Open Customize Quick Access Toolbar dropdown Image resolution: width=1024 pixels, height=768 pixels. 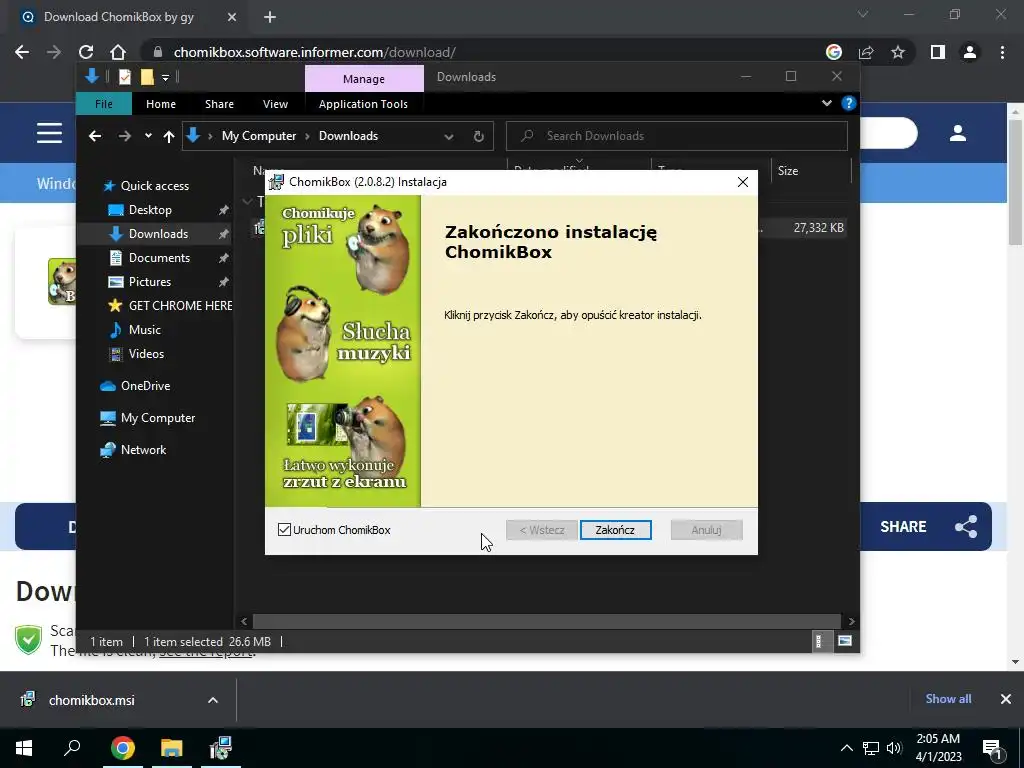165,78
